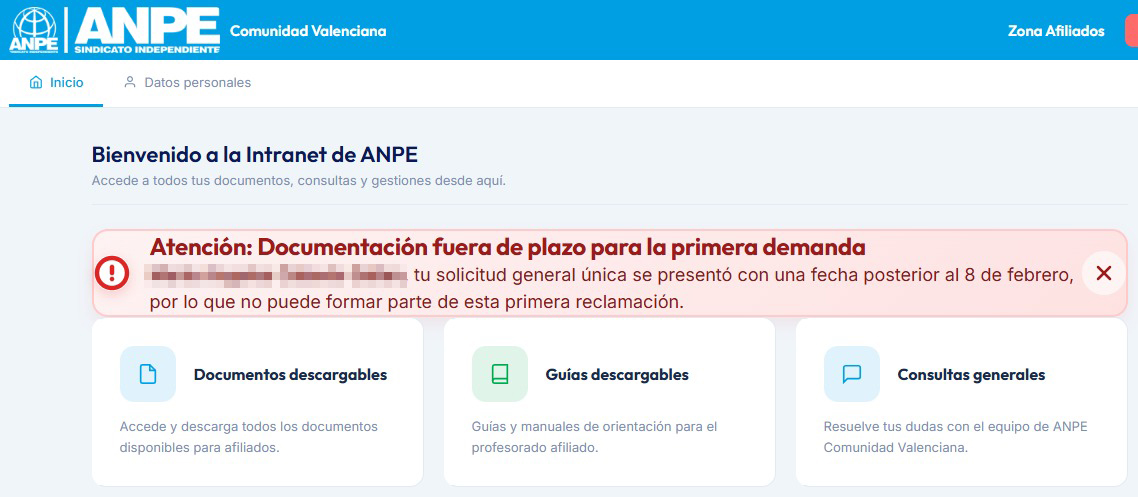Click the ANPE Sindicato Independiente wordmark
This screenshot has height=497, width=1138.
146,30
